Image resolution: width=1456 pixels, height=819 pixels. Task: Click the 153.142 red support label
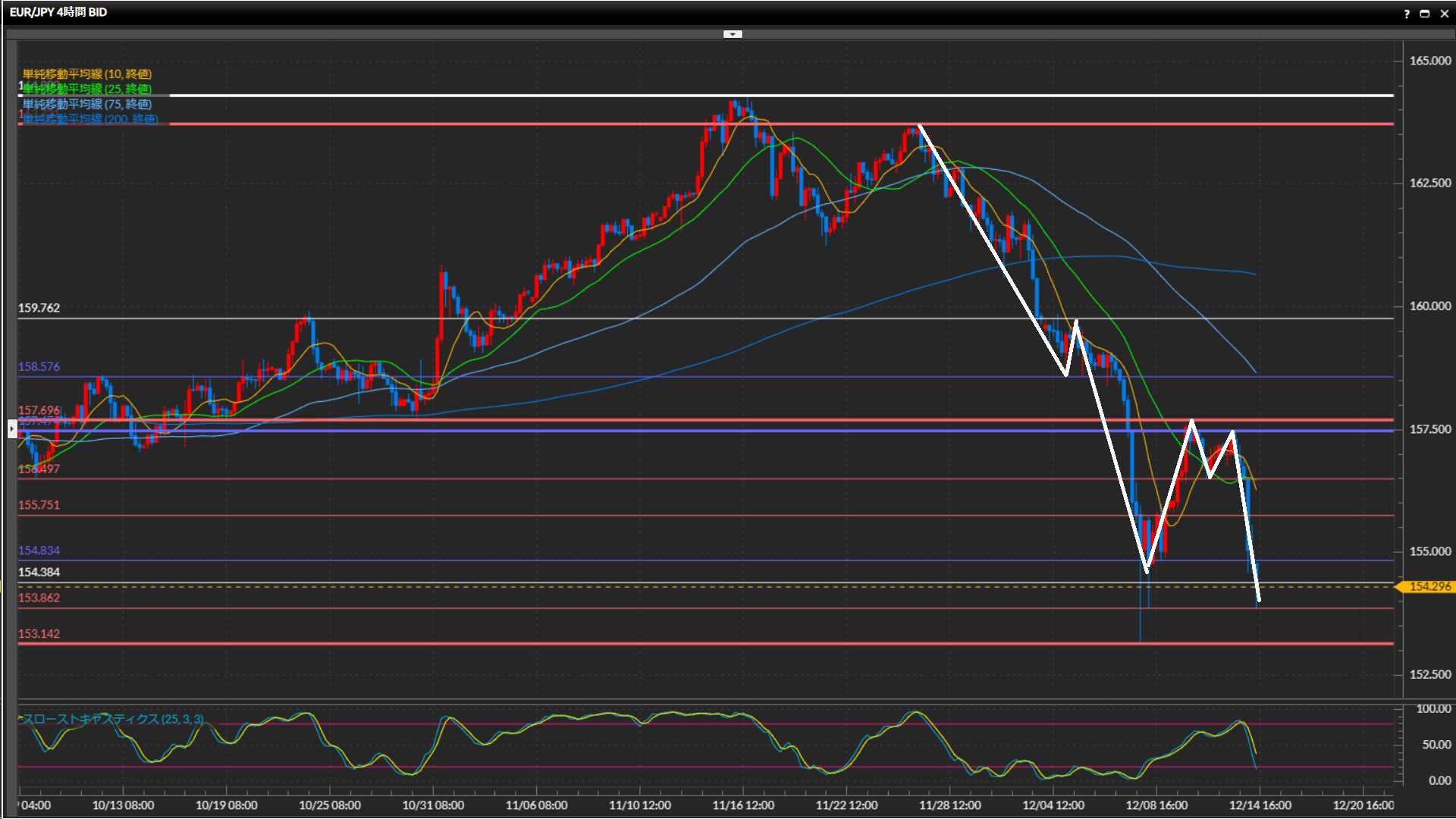point(39,634)
